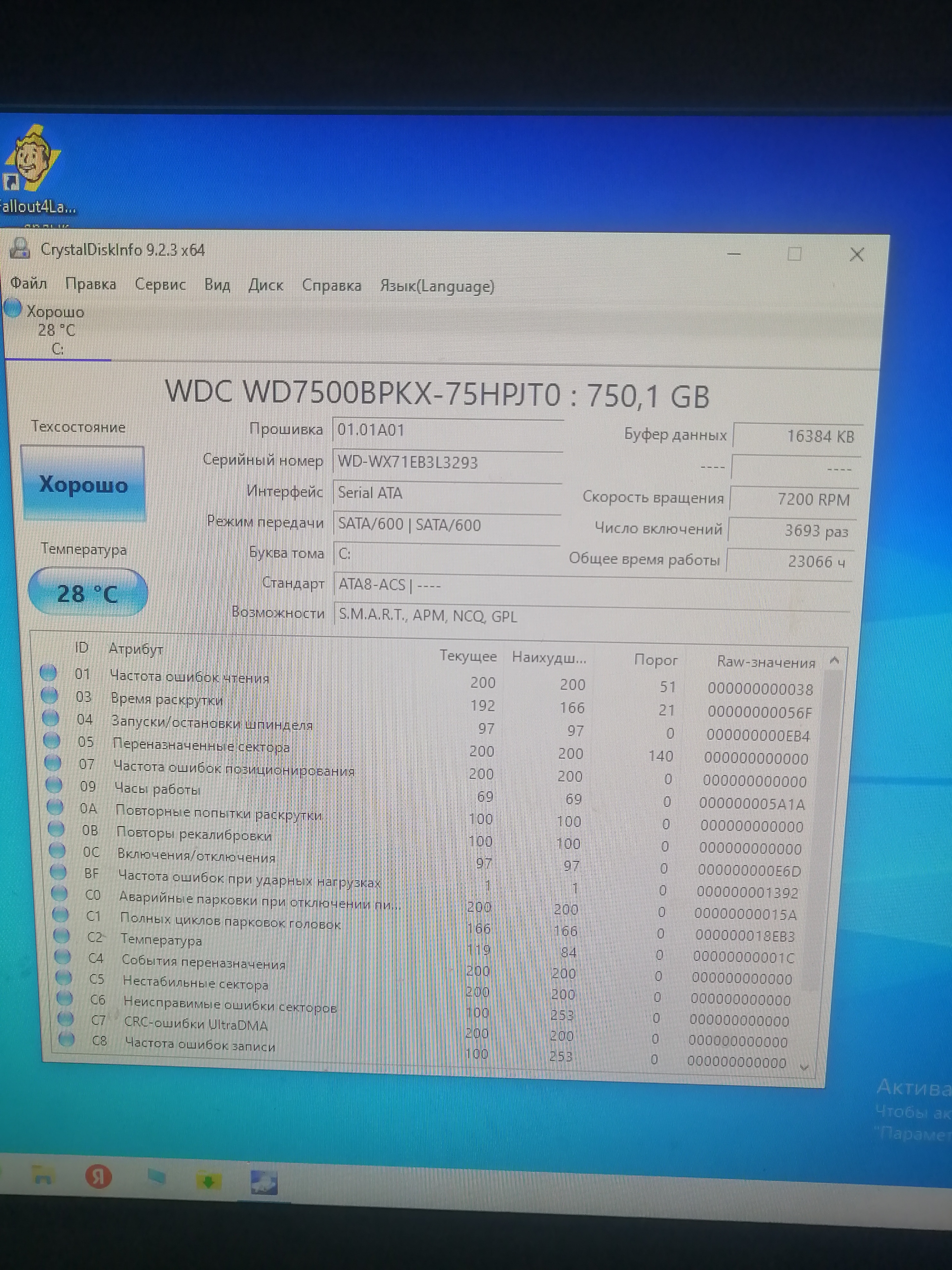The image size is (952, 1270).
Task: Click status dot for 03 Время раскрутки
Action: coord(49,695)
